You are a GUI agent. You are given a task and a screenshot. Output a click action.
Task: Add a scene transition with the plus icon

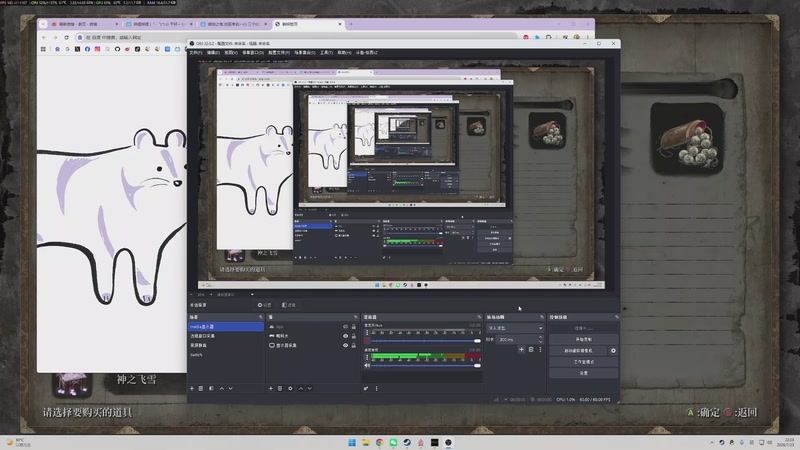(x=521, y=349)
